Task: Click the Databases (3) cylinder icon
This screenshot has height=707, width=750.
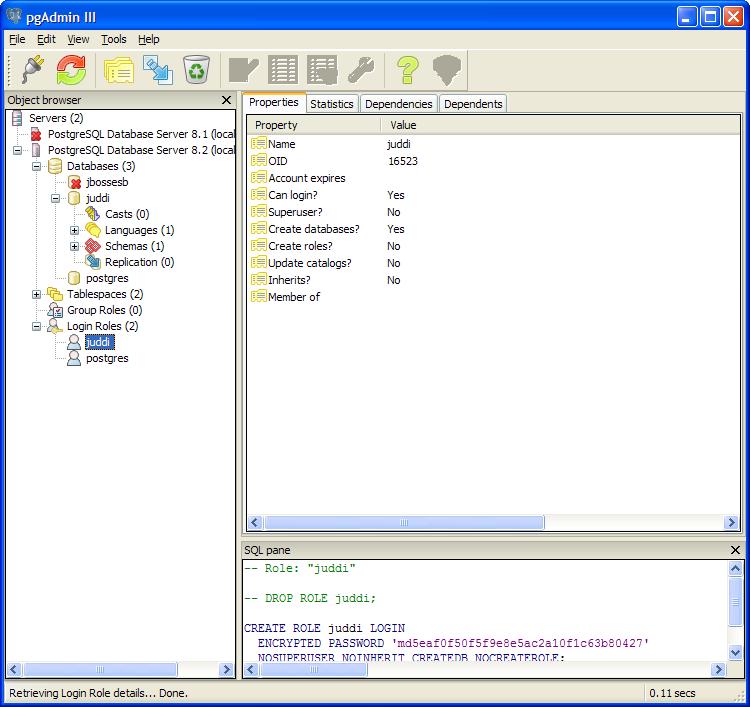Action: click(x=55, y=166)
